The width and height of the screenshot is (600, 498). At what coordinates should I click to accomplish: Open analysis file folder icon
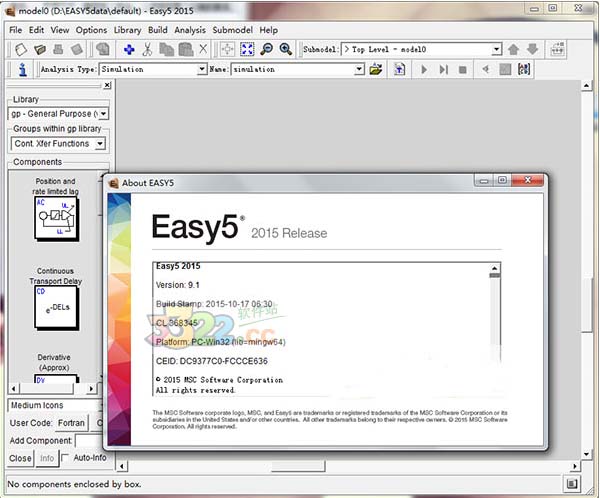click(x=376, y=69)
